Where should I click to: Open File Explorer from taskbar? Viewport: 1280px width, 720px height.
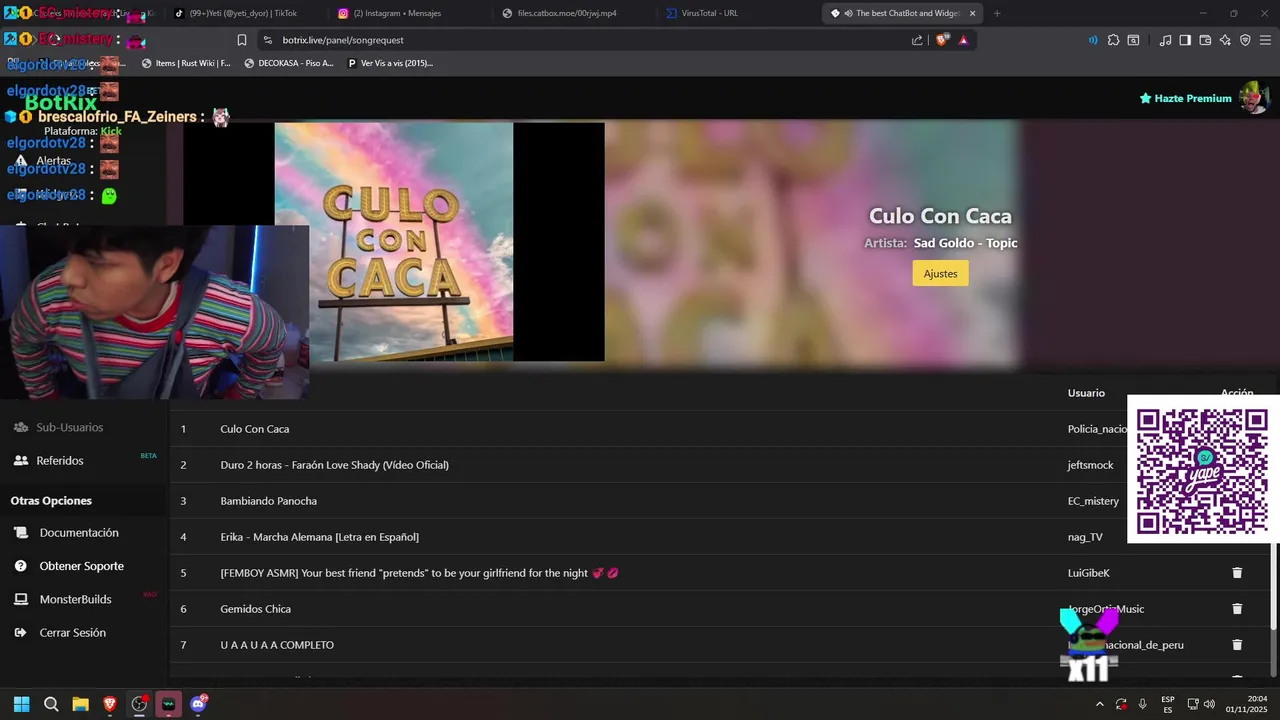click(x=80, y=704)
